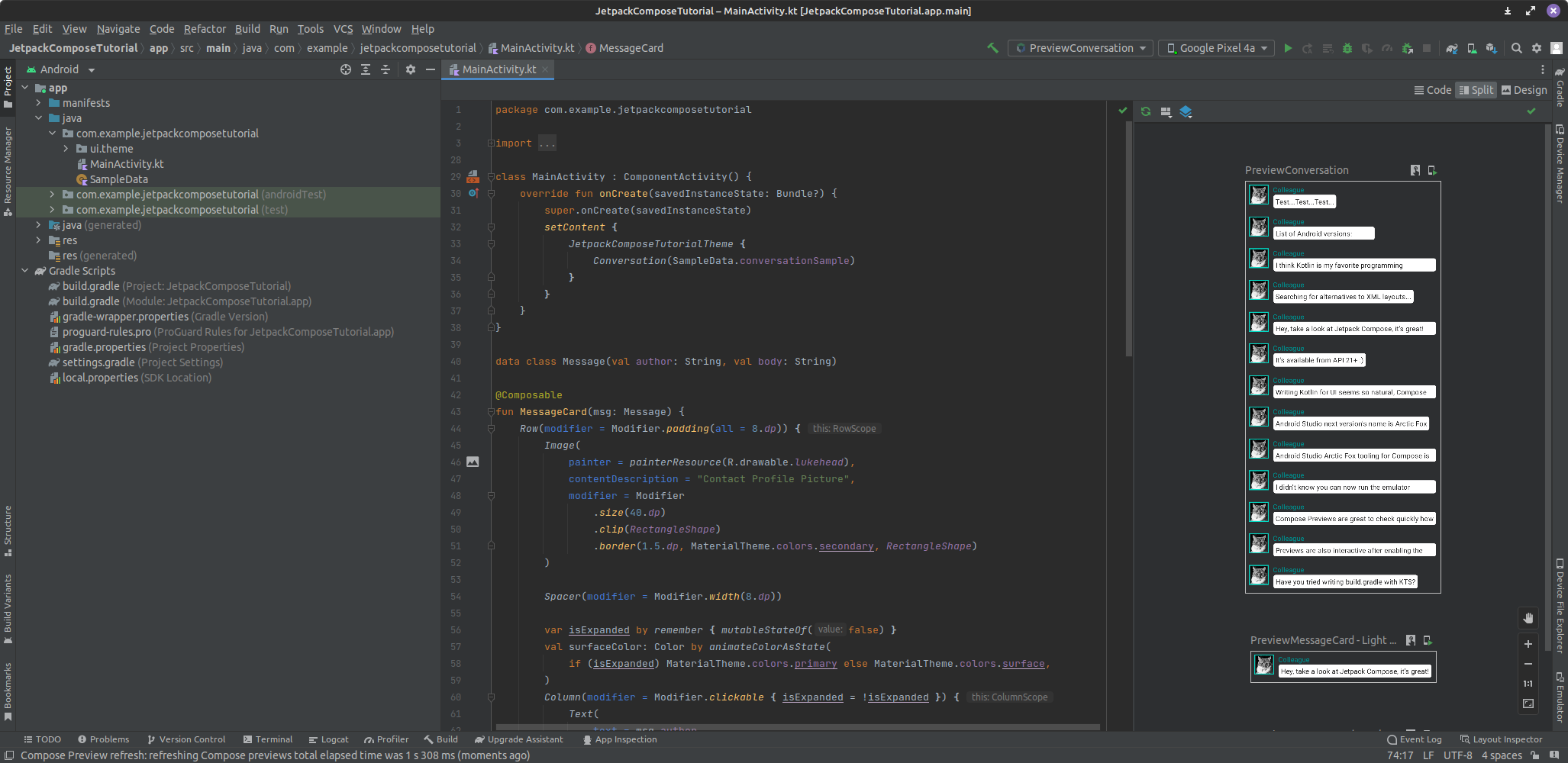Click Apply Changes and Restart Activity icon
Screen dimensions: 1568x763
point(1308,48)
